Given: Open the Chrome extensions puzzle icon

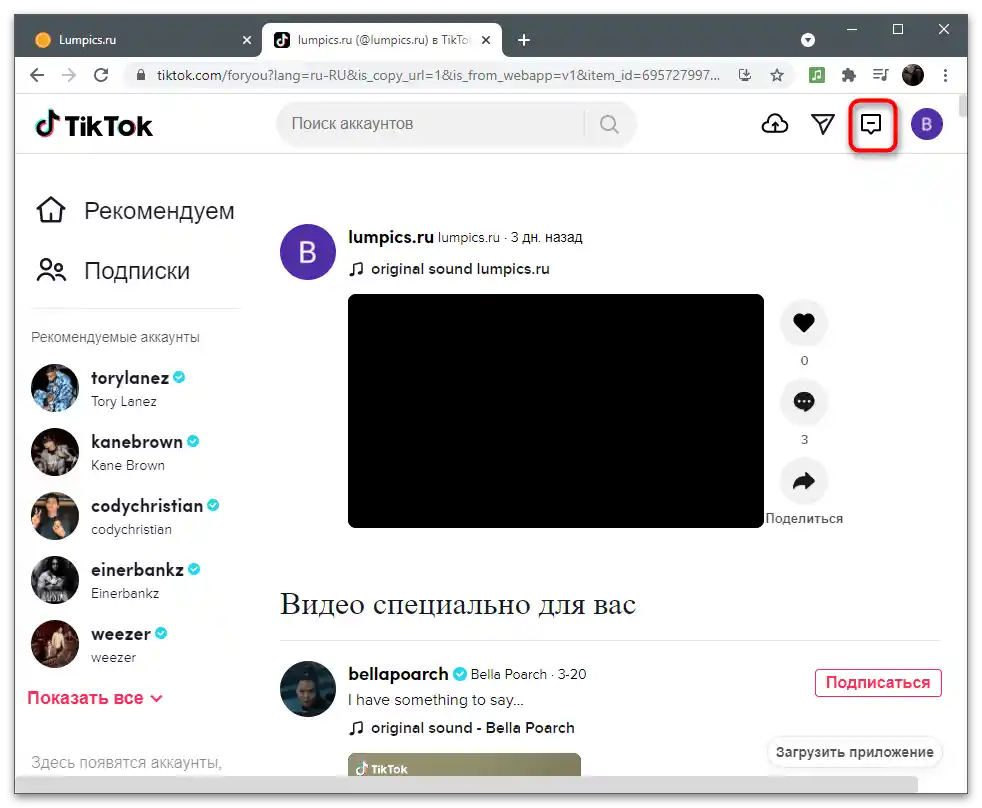Looking at the screenshot, I should point(849,75).
